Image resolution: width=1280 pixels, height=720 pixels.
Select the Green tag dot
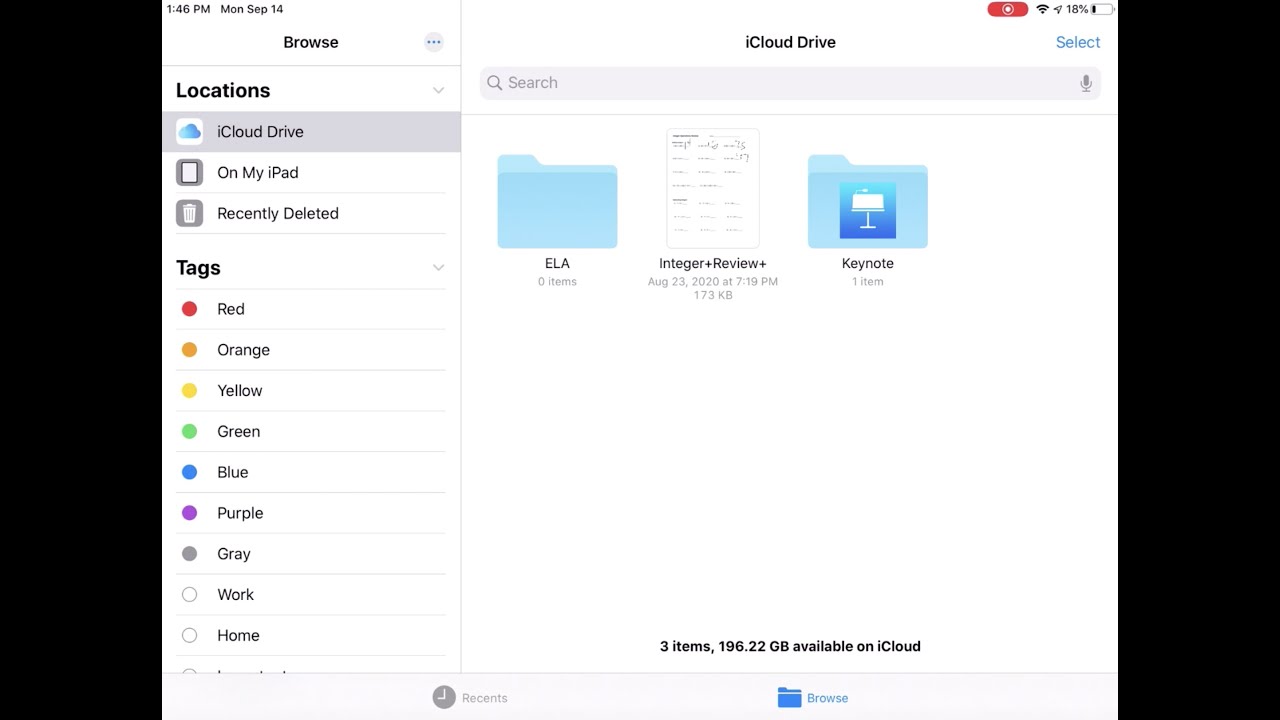[189, 432]
